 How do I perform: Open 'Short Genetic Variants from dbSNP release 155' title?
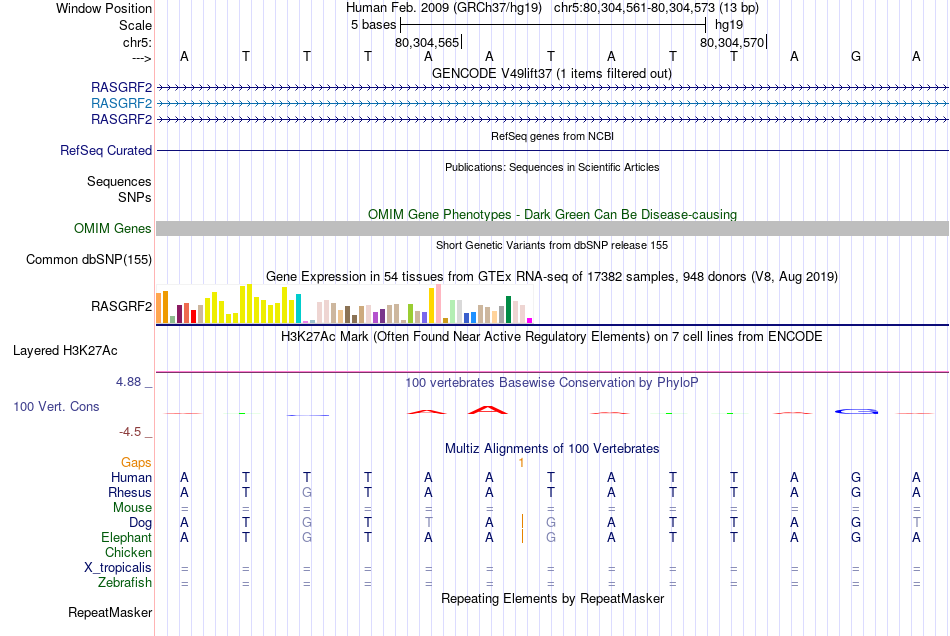552,245
